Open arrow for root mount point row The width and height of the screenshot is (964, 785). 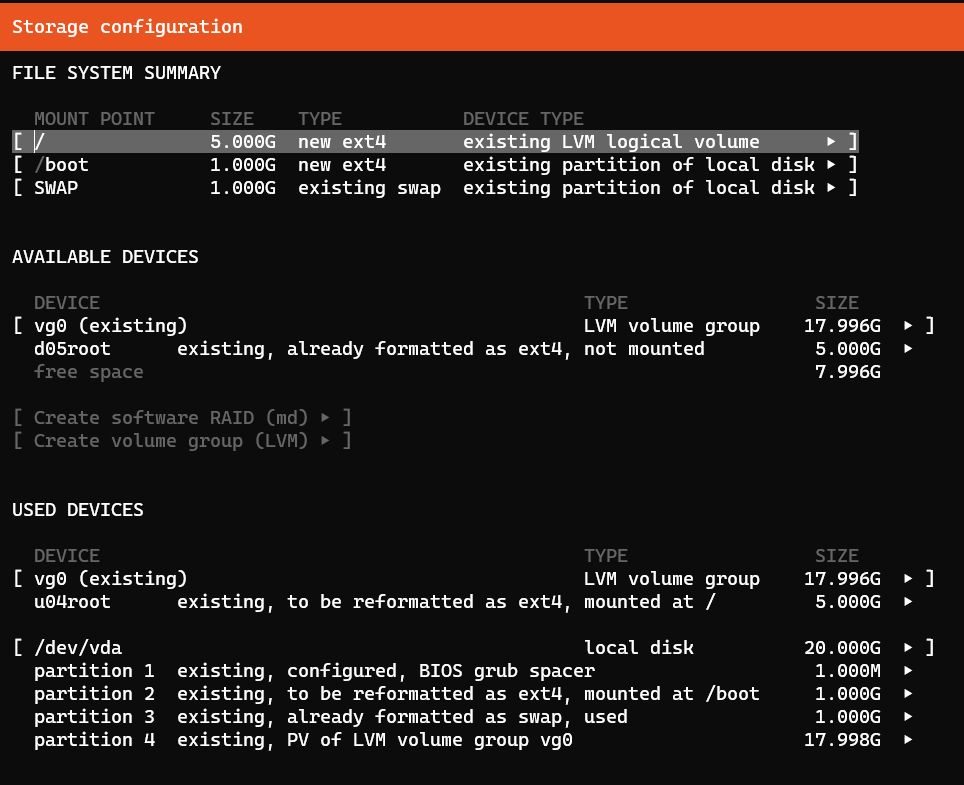click(831, 142)
